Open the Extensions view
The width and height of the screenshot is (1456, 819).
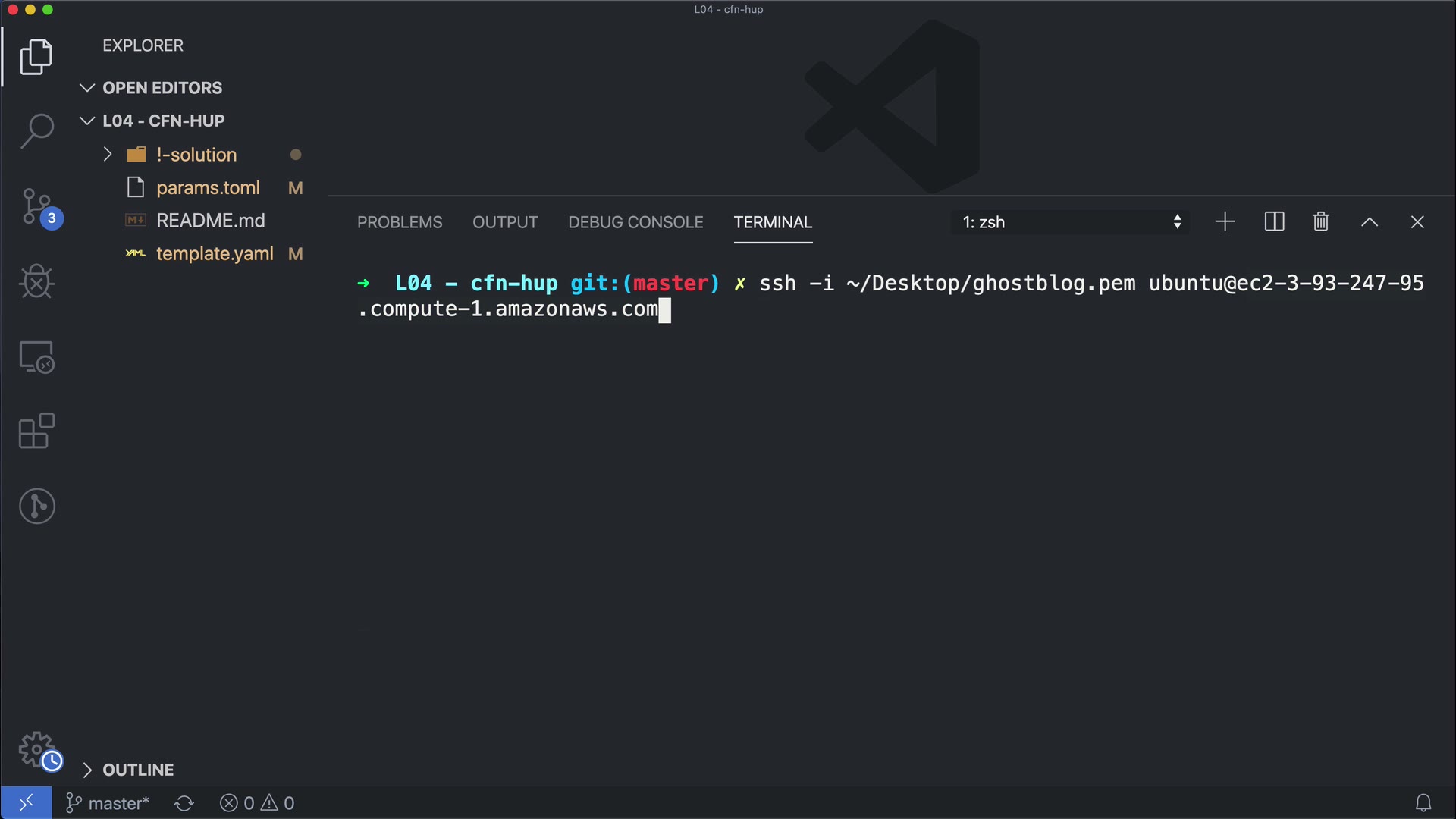point(36,431)
